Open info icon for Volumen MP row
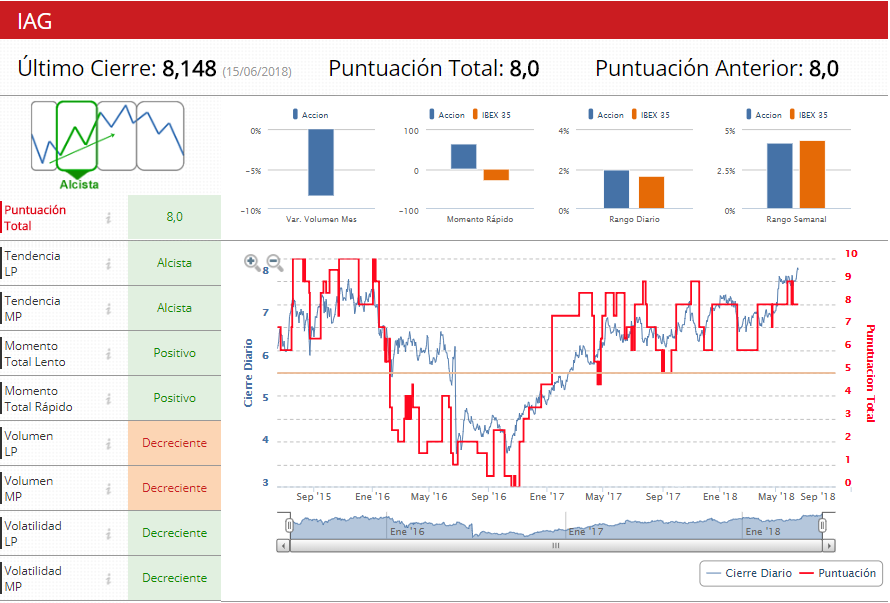Viewport: 890px width, 603px height. click(108, 488)
